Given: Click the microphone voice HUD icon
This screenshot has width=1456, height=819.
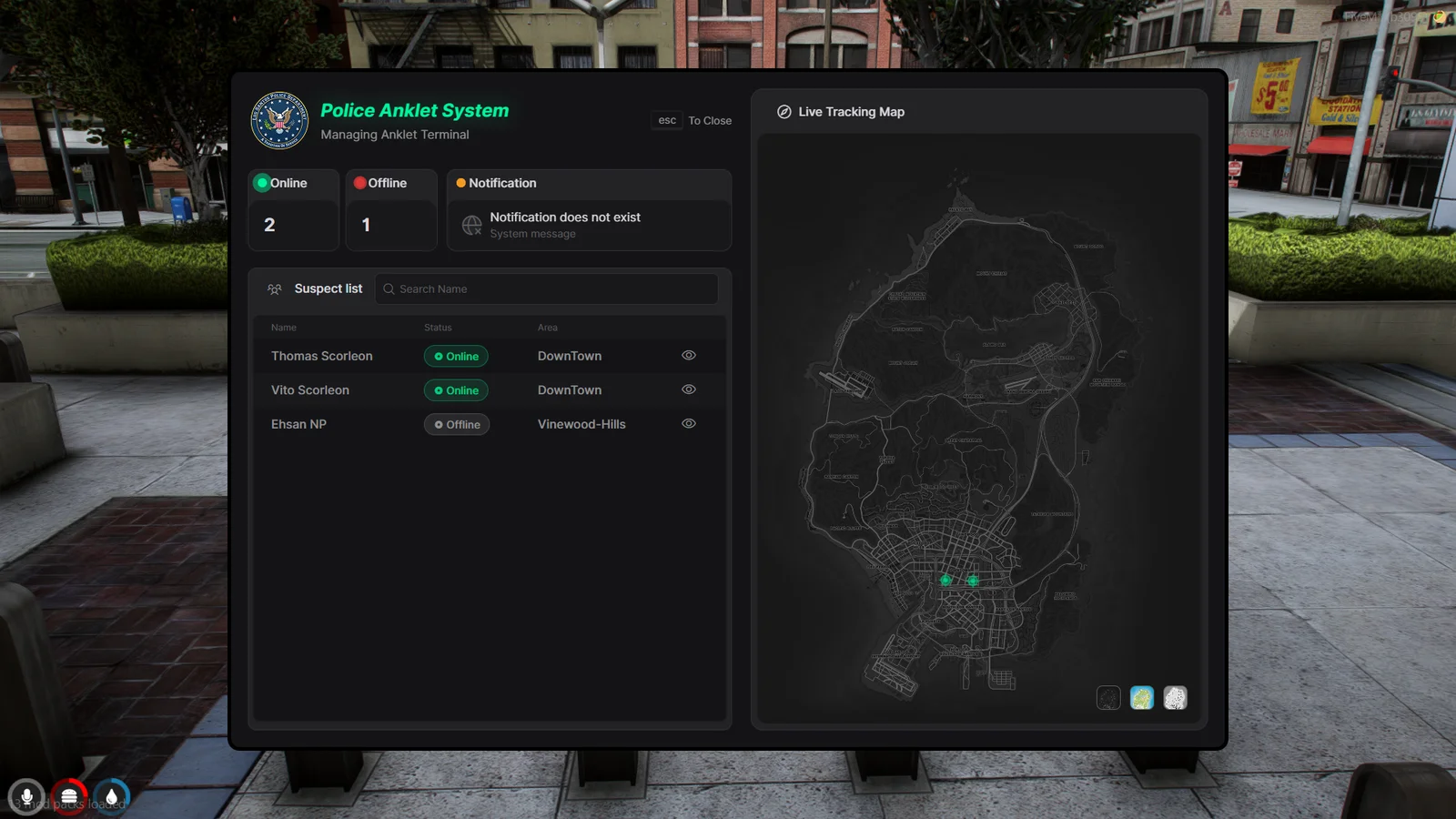Looking at the screenshot, I should pyautogui.click(x=27, y=797).
